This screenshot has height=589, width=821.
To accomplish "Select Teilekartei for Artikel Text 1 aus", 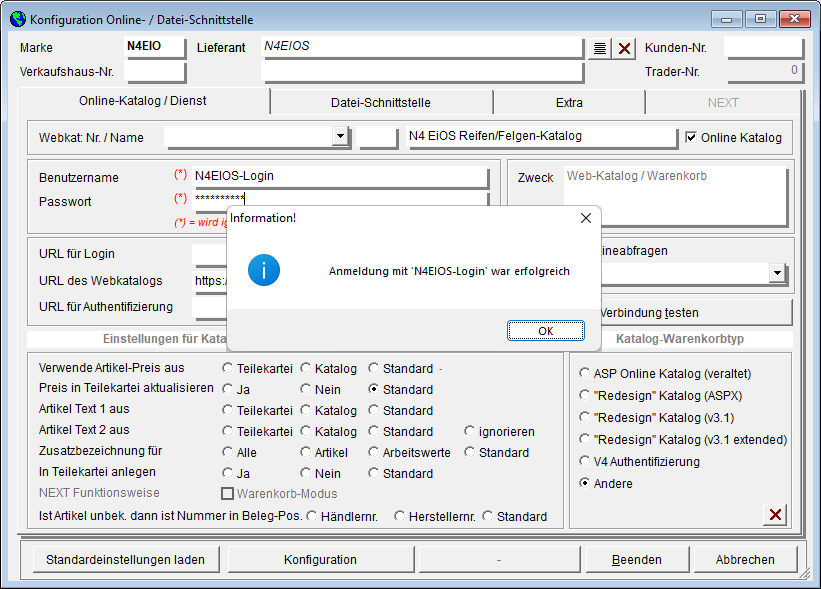I will coord(227,410).
